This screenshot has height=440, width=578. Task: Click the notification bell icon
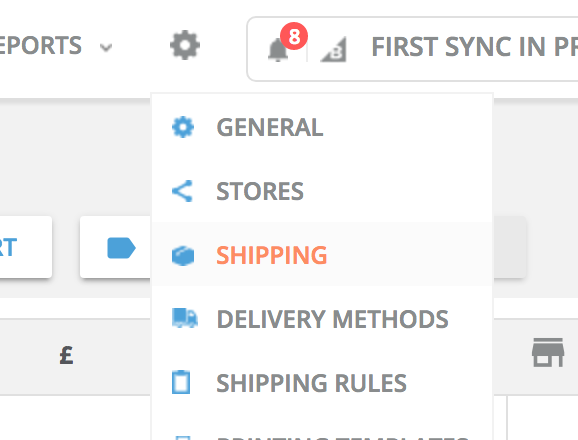pos(277,50)
